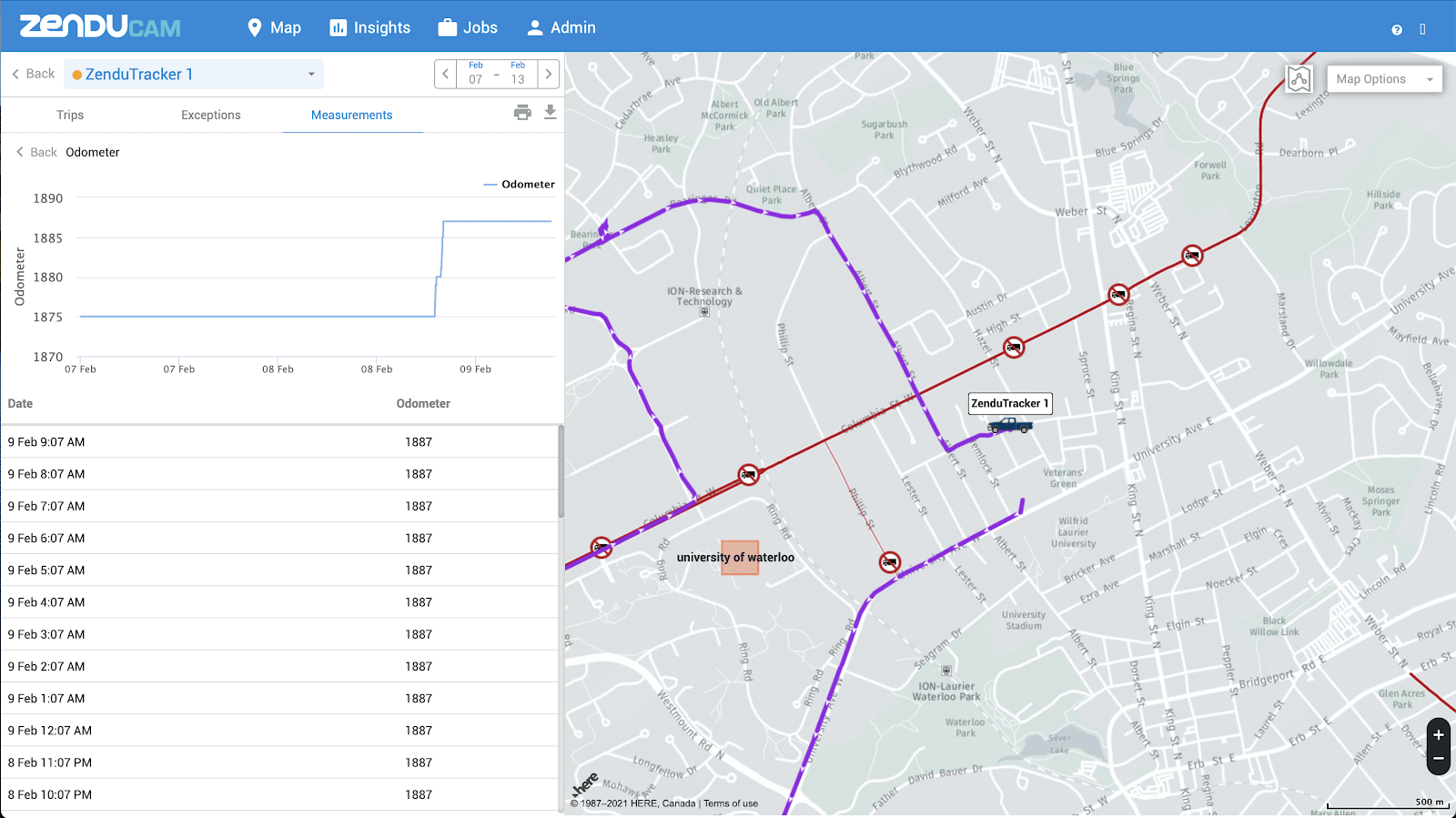Screen dimensions: 1456x818
Task: Go to previous date range
Action: 445,74
